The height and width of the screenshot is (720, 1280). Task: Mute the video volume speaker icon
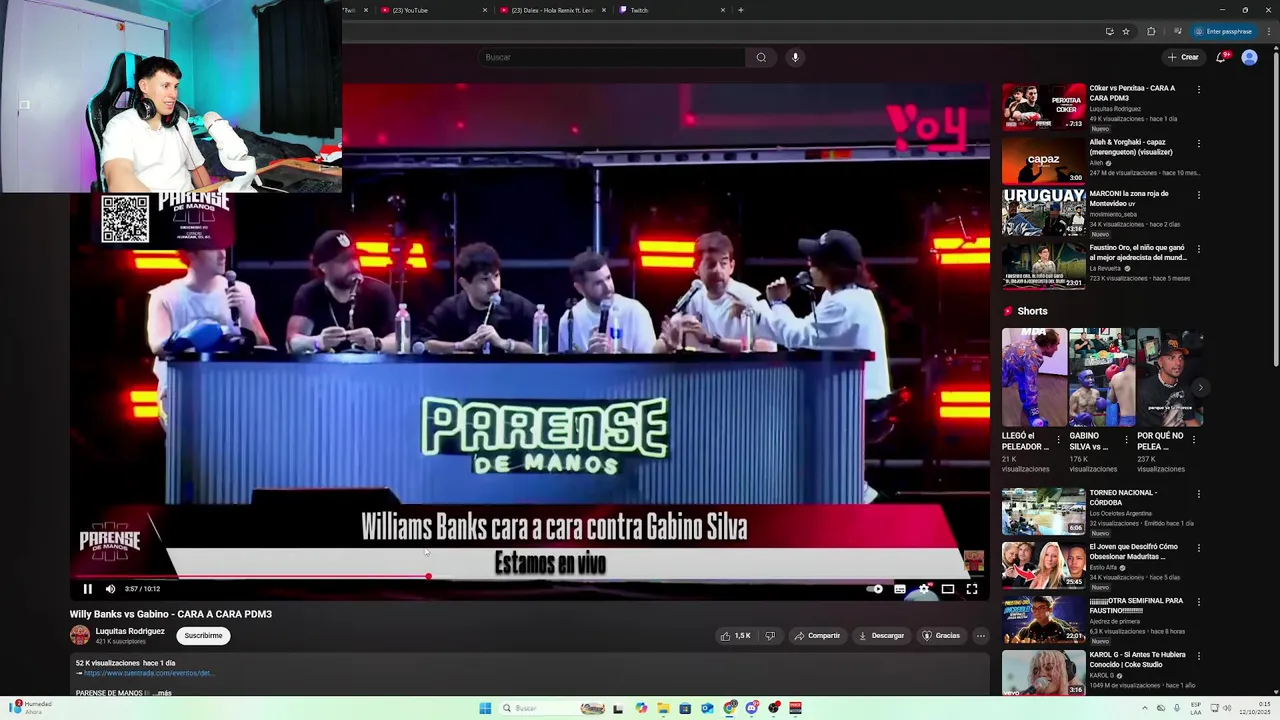110,589
